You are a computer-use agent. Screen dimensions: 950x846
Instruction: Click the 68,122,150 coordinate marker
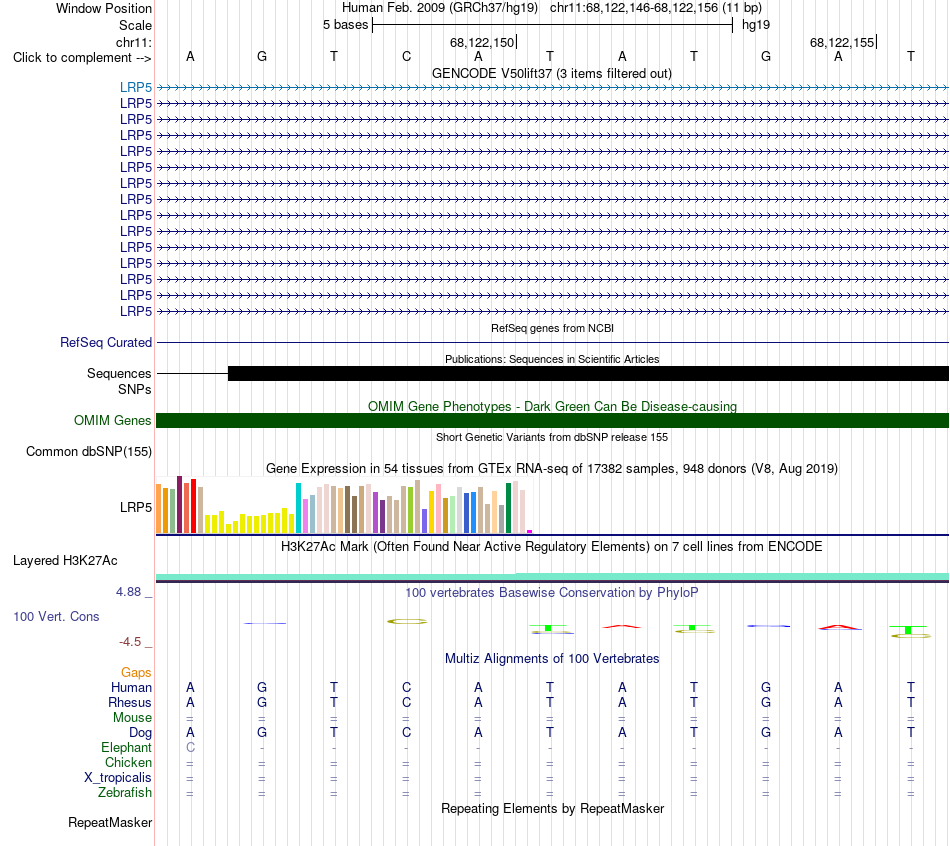[482, 42]
